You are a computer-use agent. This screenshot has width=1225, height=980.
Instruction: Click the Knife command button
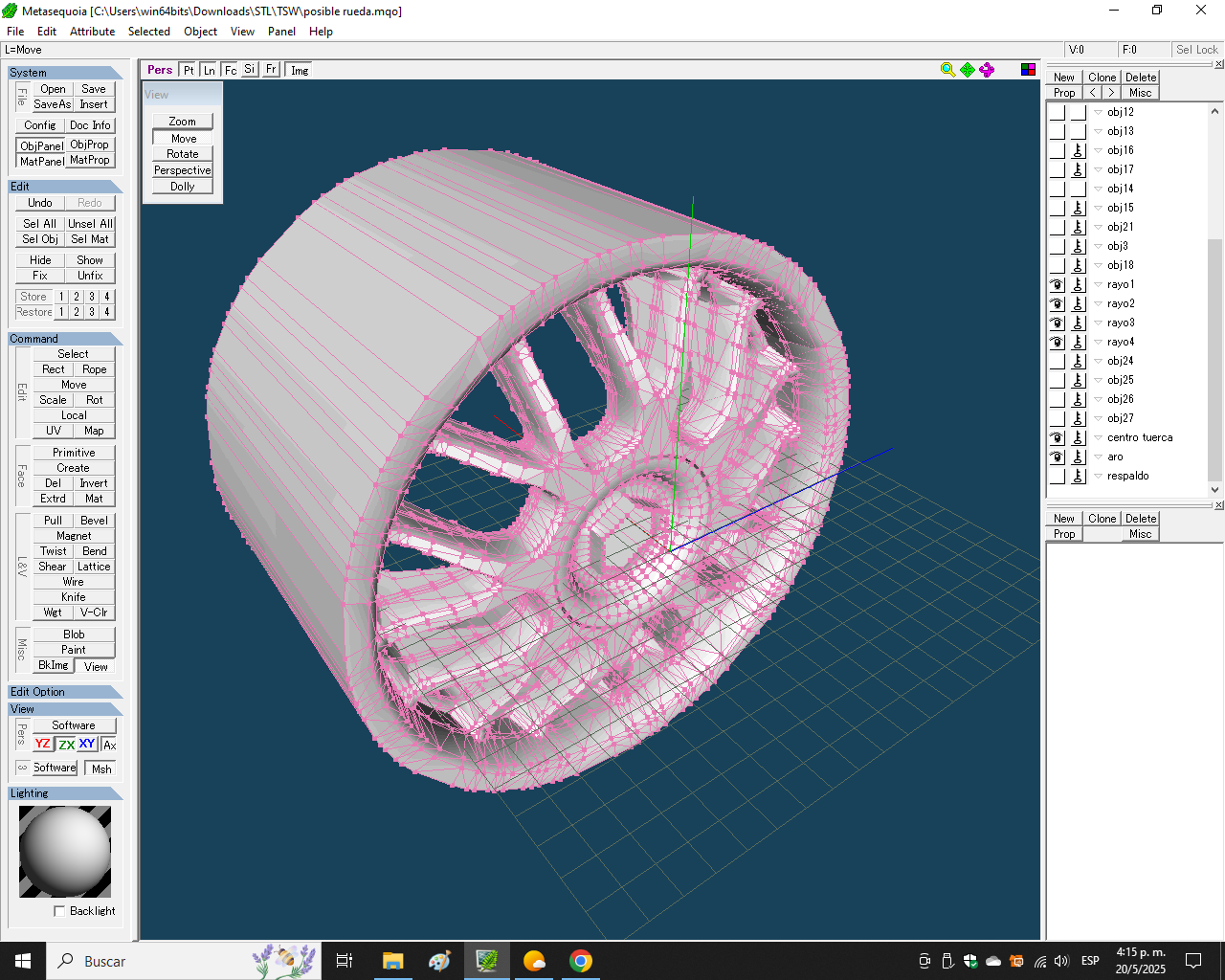tap(74, 597)
